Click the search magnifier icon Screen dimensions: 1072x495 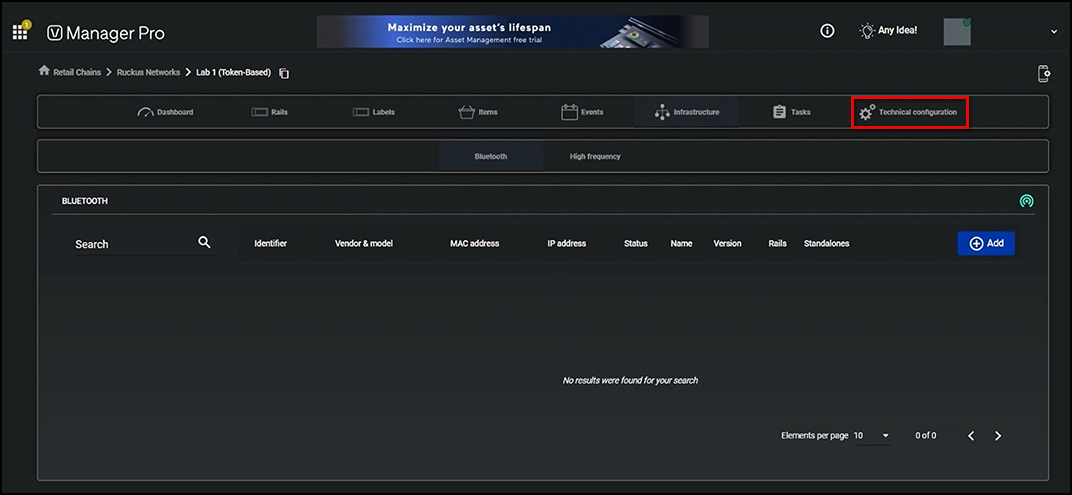(204, 243)
